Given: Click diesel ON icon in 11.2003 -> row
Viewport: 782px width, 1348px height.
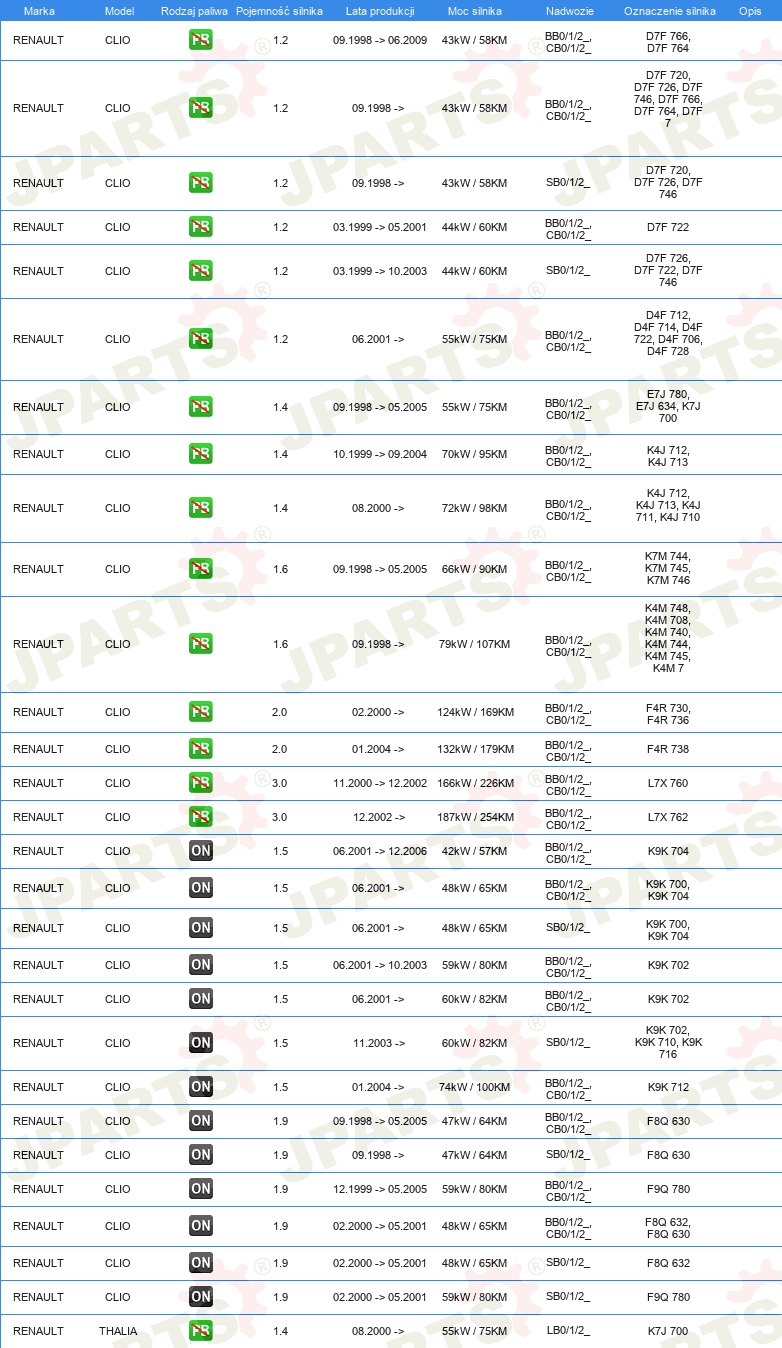Looking at the screenshot, I should click(x=201, y=1043).
